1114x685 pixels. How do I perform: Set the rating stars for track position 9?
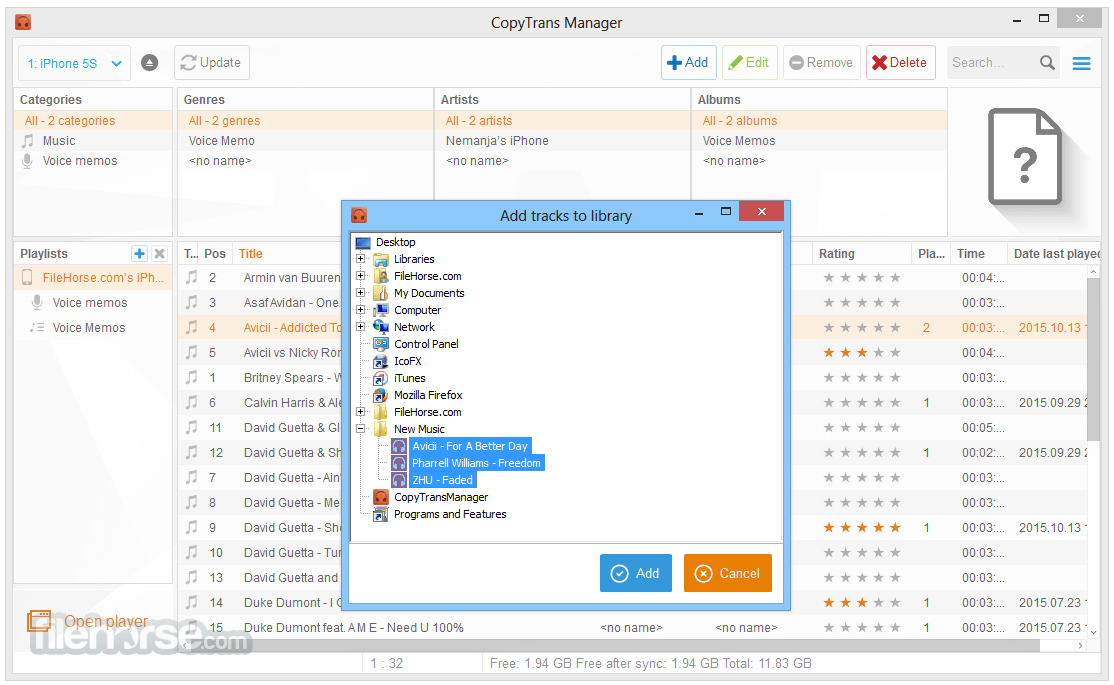pos(862,527)
